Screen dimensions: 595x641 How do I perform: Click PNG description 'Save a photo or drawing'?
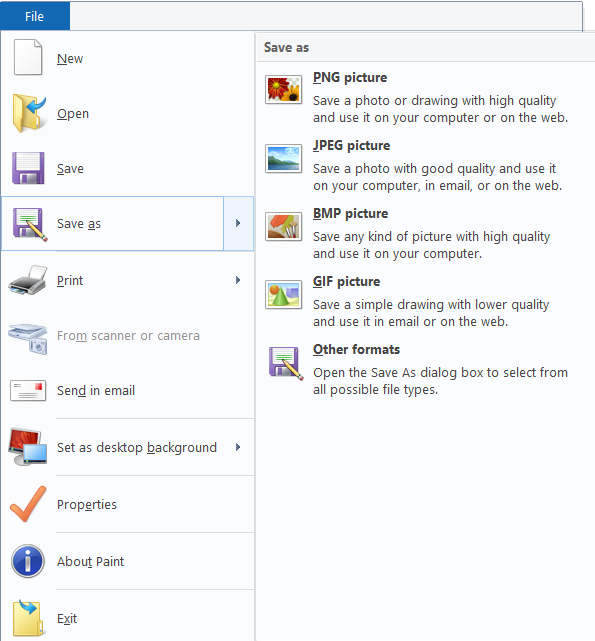tap(440, 109)
